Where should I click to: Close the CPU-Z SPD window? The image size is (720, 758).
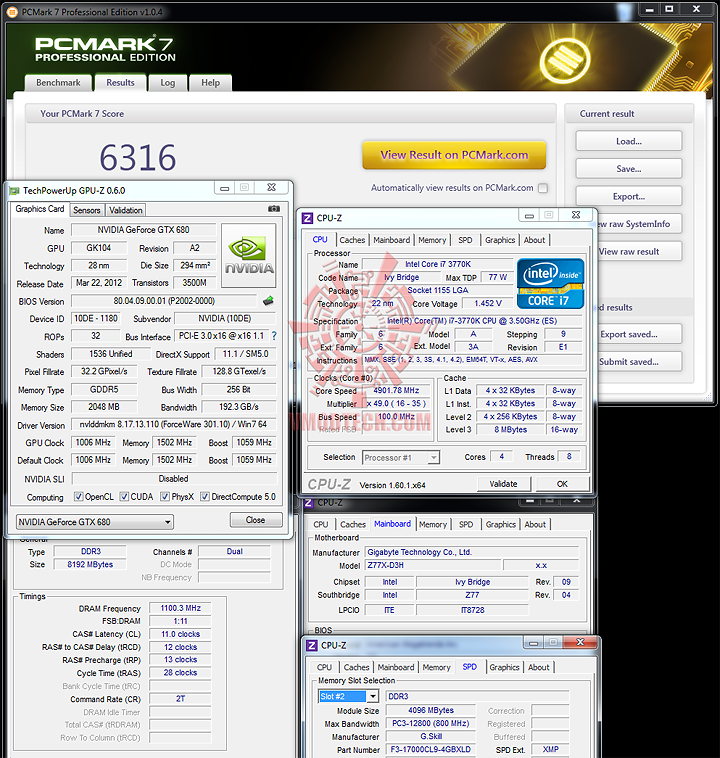click(580, 642)
